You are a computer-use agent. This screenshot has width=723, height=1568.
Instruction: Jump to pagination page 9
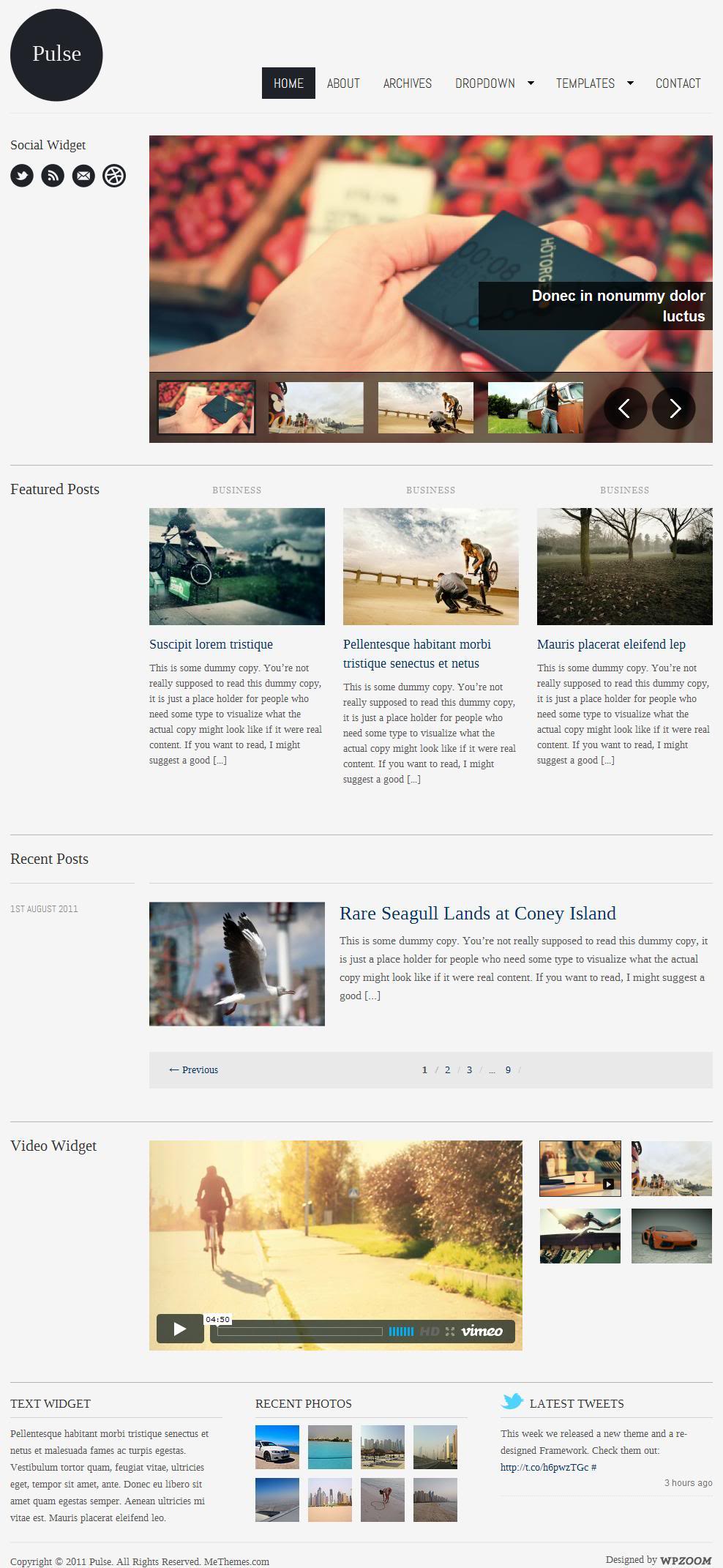509,1070
